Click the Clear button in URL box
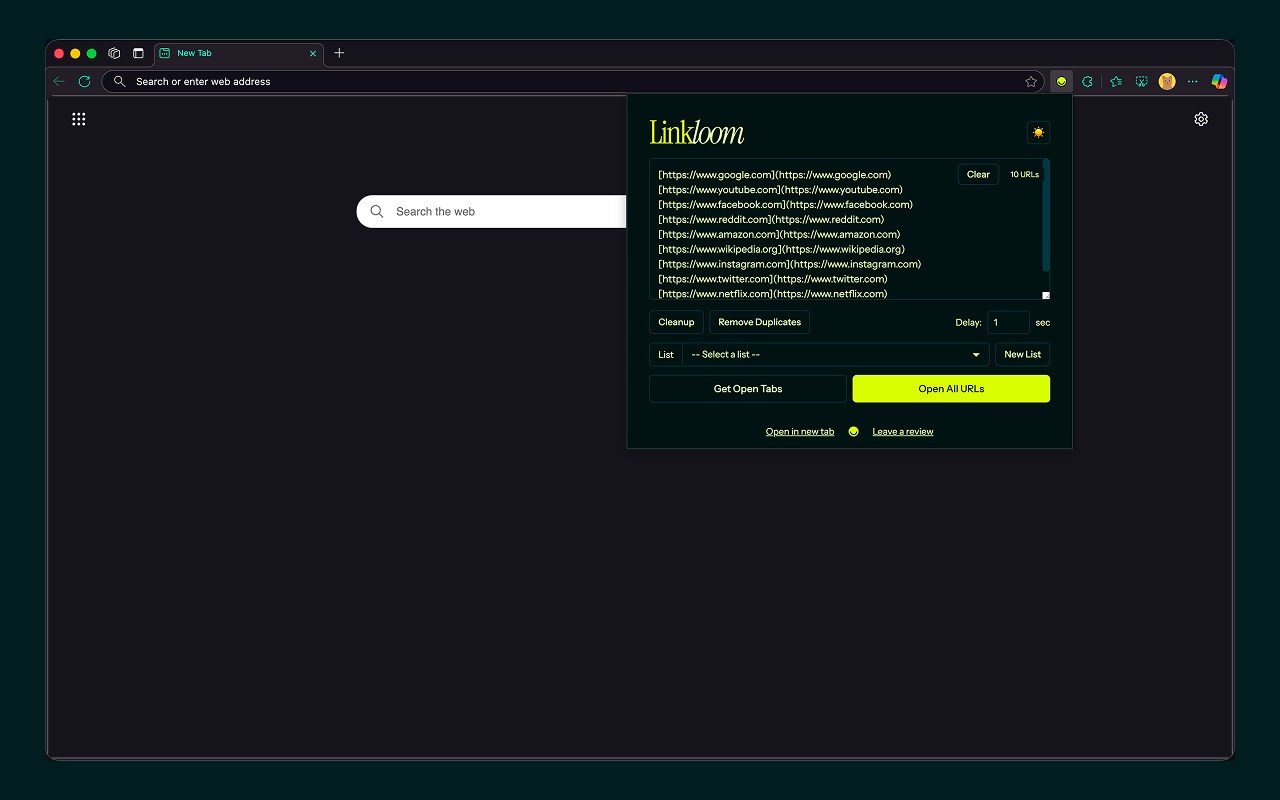Image resolution: width=1280 pixels, height=800 pixels. [x=978, y=175]
